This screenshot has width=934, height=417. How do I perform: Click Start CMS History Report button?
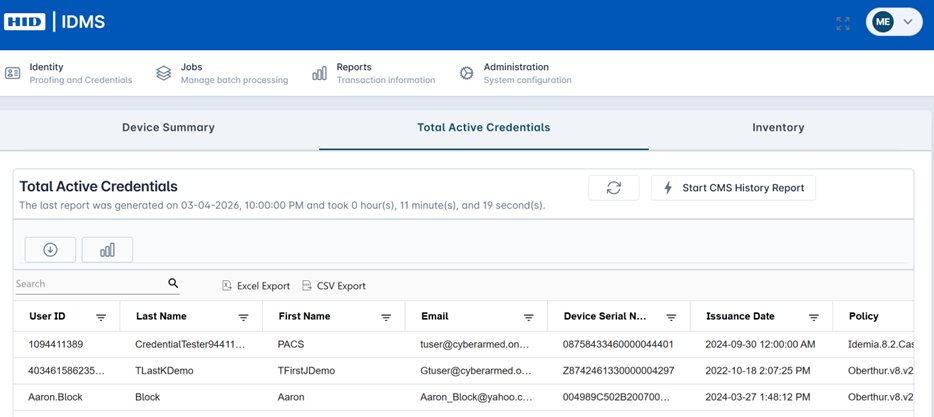coord(733,188)
